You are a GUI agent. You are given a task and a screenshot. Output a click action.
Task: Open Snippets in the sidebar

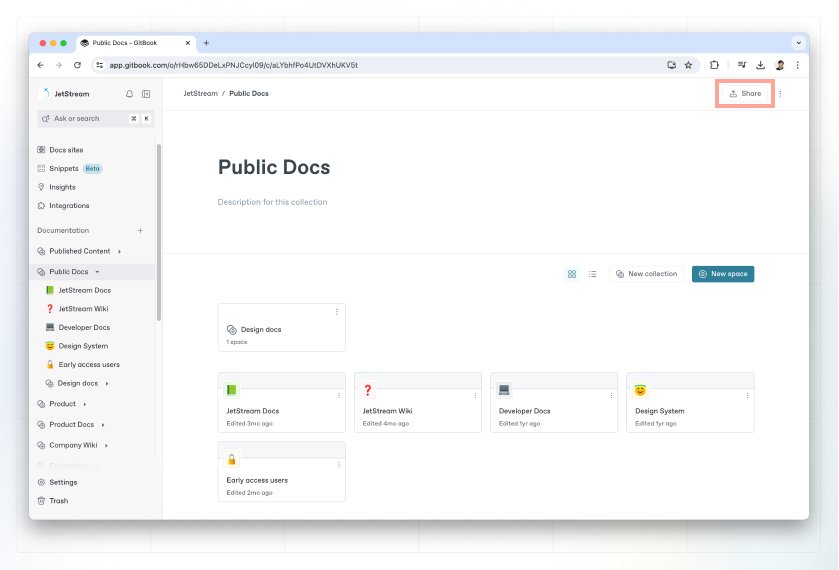pyautogui.click(x=64, y=169)
